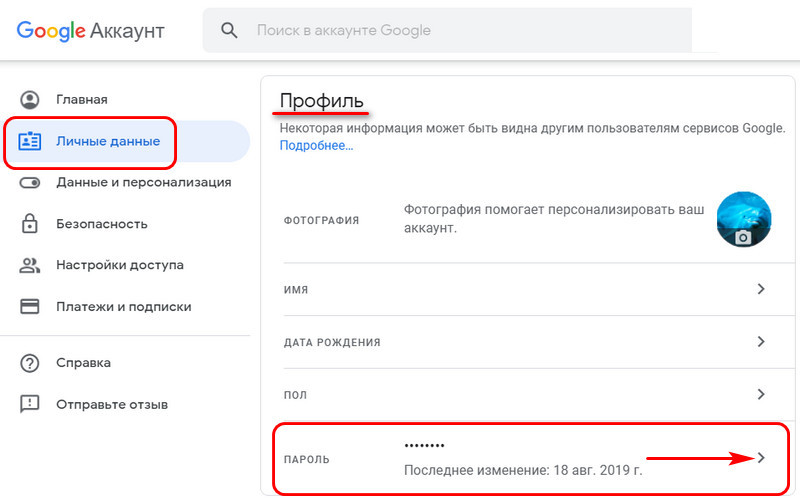This screenshot has height=500, width=800.
Task: Focus the Поиск в аккаунте Google field
Action: coord(447,31)
